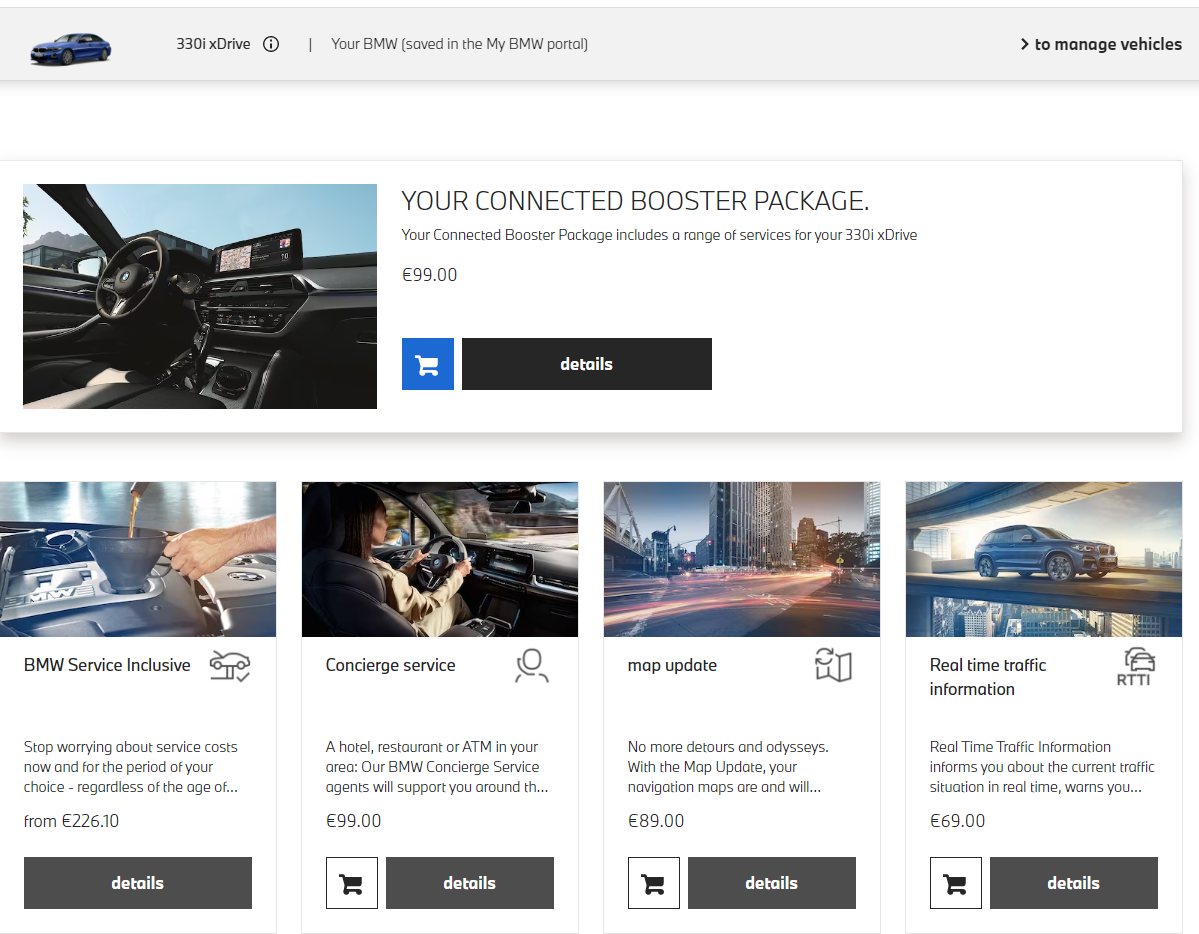Image resolution: width=1199 pixels, height=934 pixels.
Task: Add Connected Booster Package to cart
Action: pos(427,364)
